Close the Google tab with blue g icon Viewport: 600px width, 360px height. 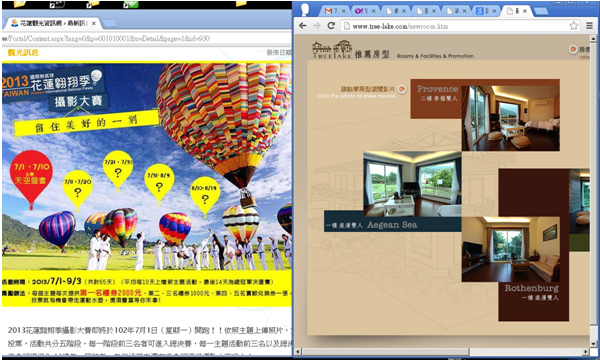(494, 11)
